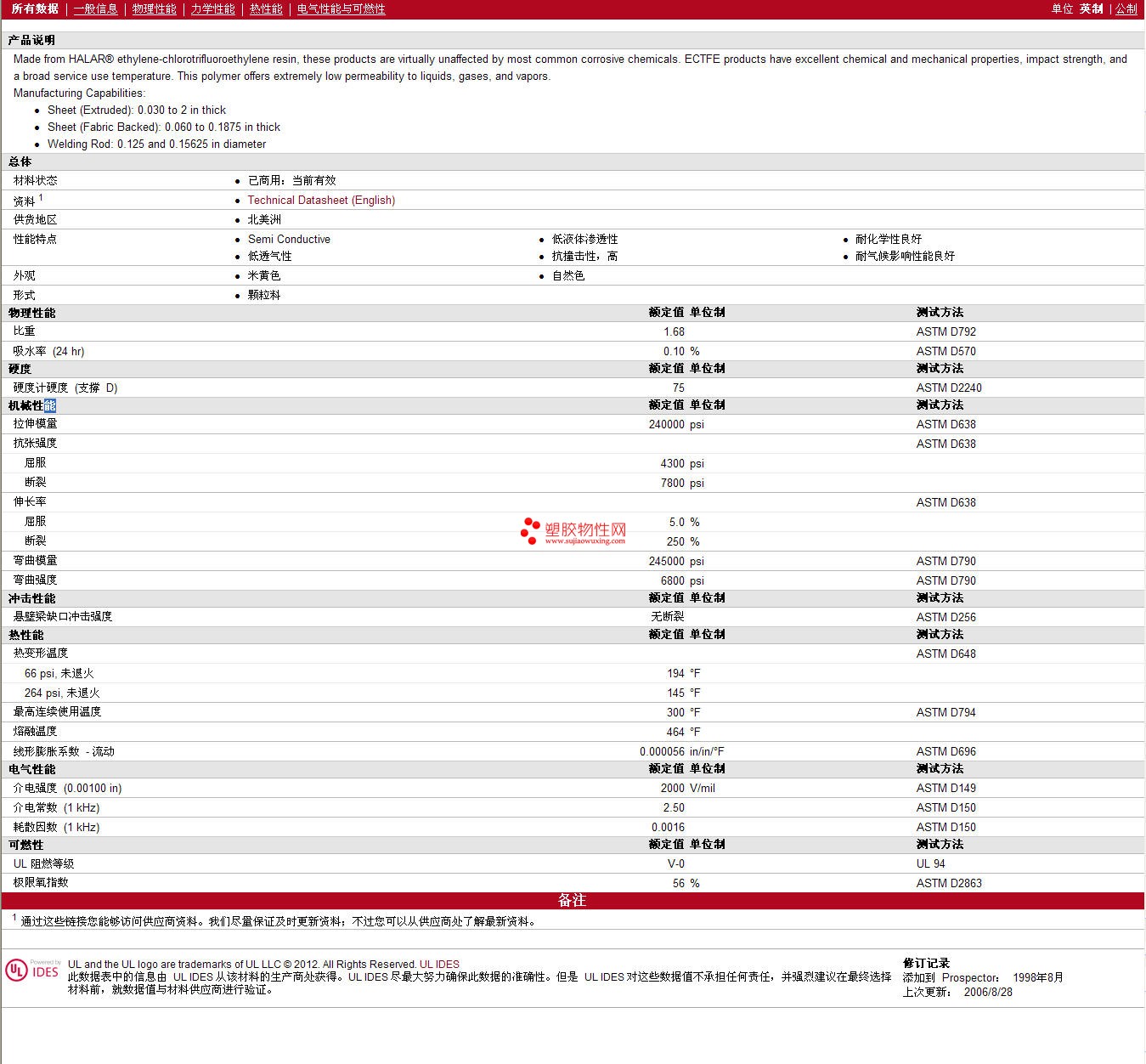
Task: Select the 自然色 appearance value
Action: pos(568,275)
